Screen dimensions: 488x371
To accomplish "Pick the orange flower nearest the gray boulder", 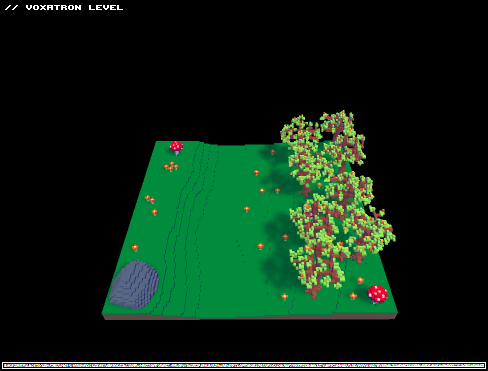I will click(x=135, y=248).
